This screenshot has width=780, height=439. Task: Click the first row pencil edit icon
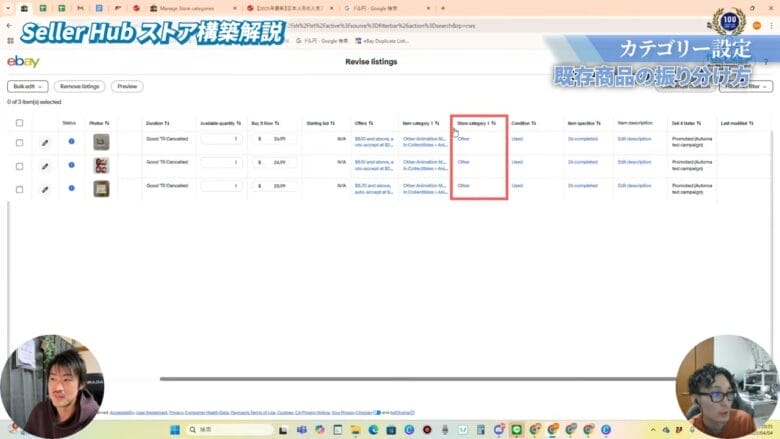pyautogui.click(x=45, y=143)
